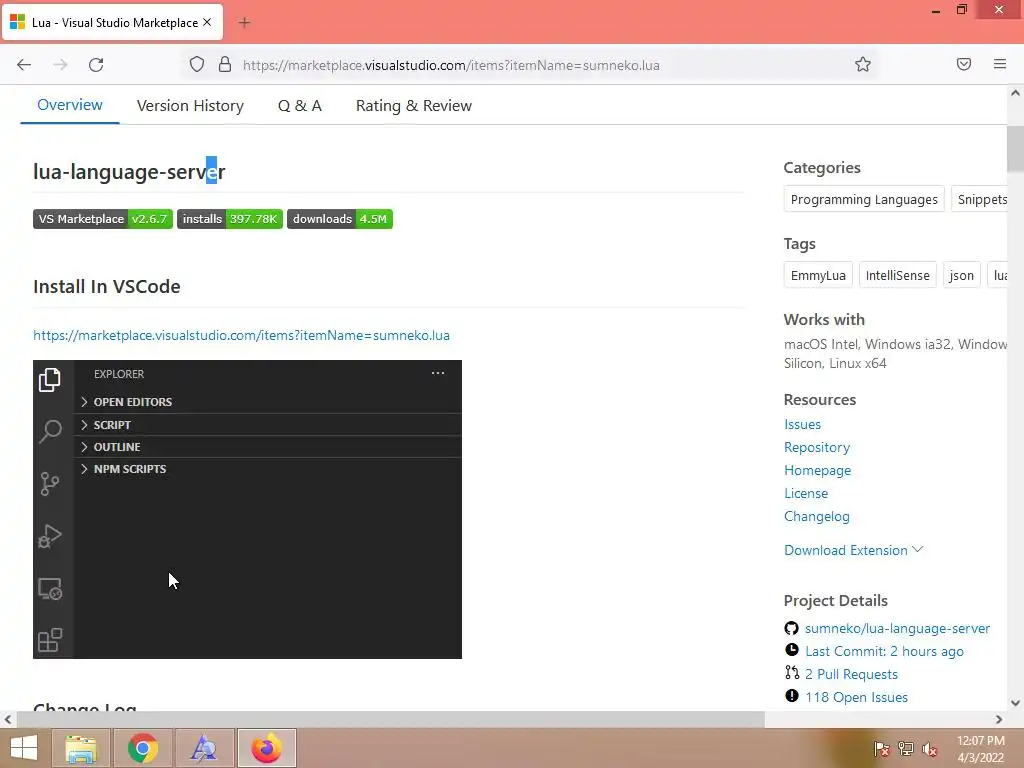Open the Save to Pocket icon
1024x768 pixels.
(x=964, y=64)
